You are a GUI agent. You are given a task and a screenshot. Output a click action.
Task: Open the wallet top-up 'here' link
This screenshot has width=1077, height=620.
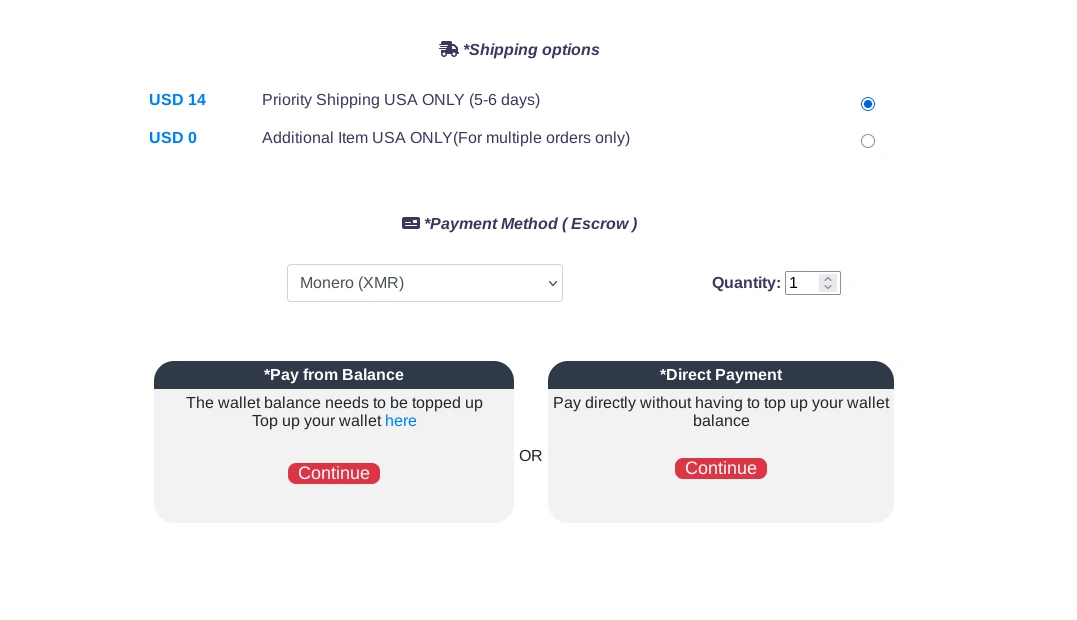click(401, 421)
